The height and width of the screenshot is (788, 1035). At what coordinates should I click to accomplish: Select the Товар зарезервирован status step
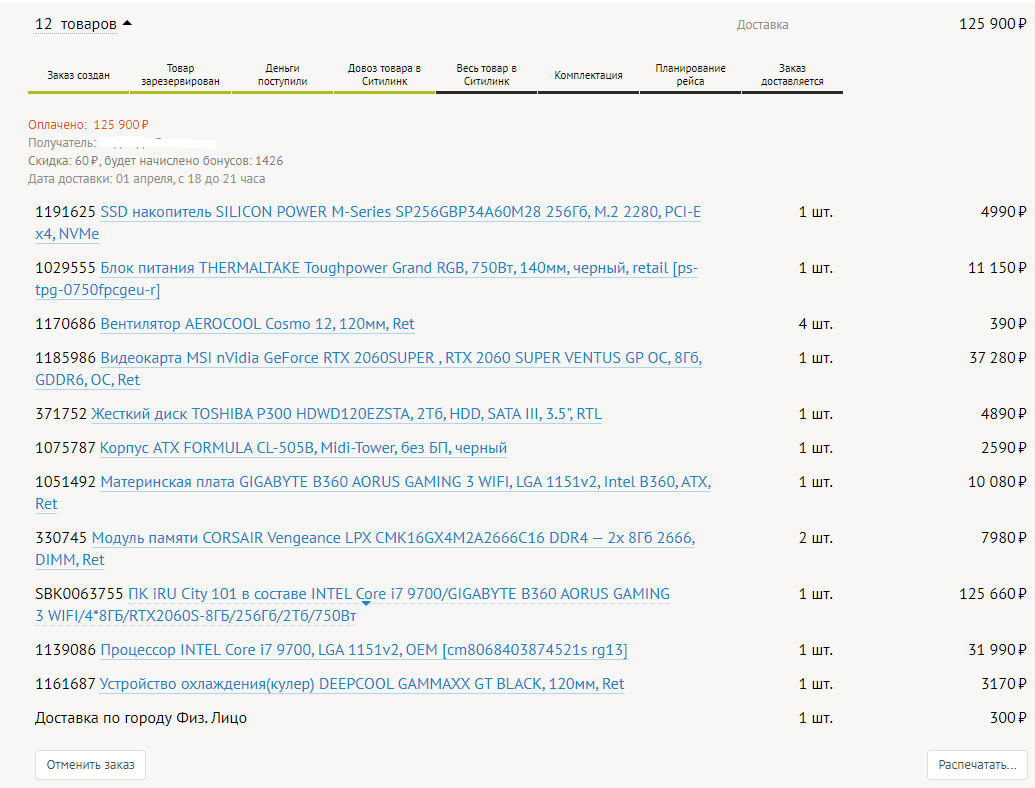pyautogui.click(x=180, y=75)
